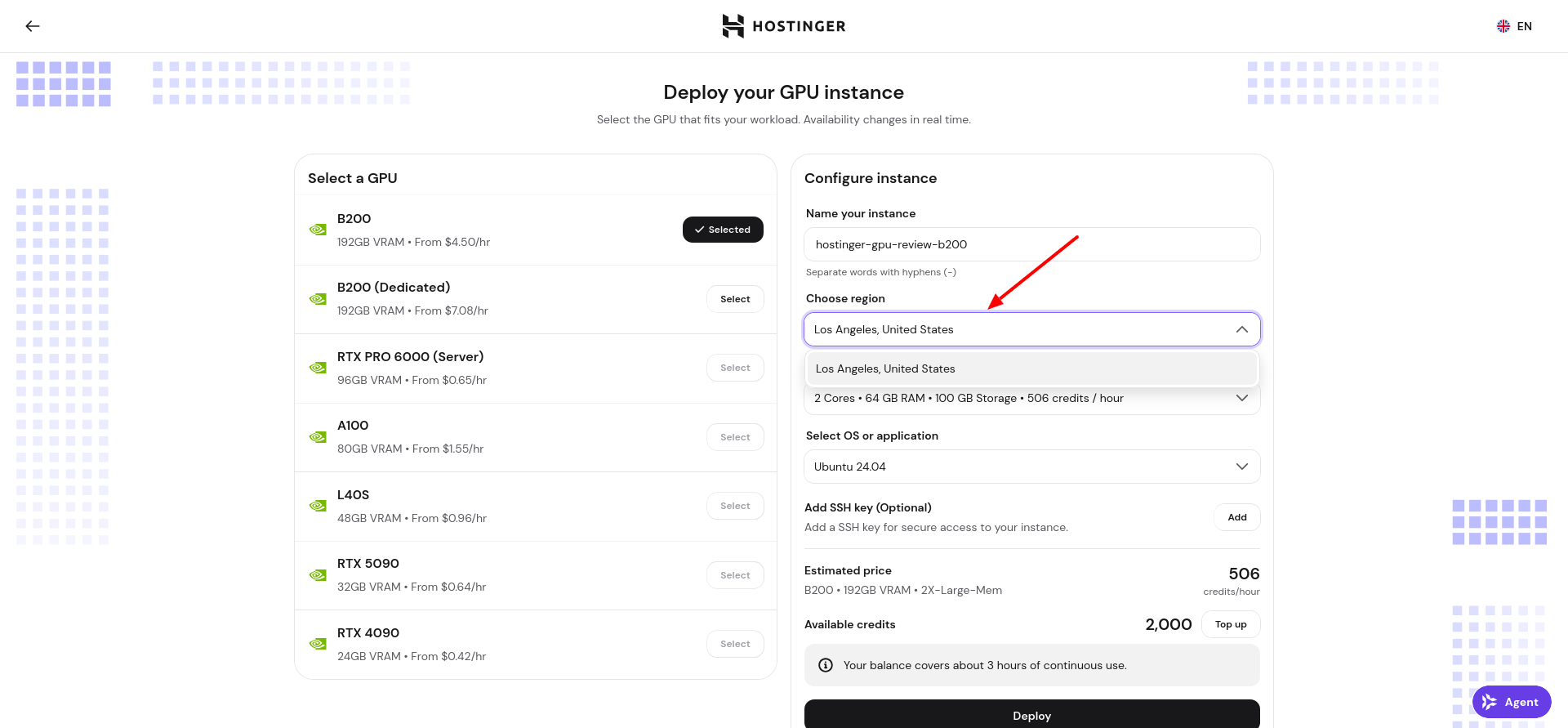The height and width of the screenshot is (728, 1568).
Task: Top up available credits
Action: click(x=1231, y=624)
